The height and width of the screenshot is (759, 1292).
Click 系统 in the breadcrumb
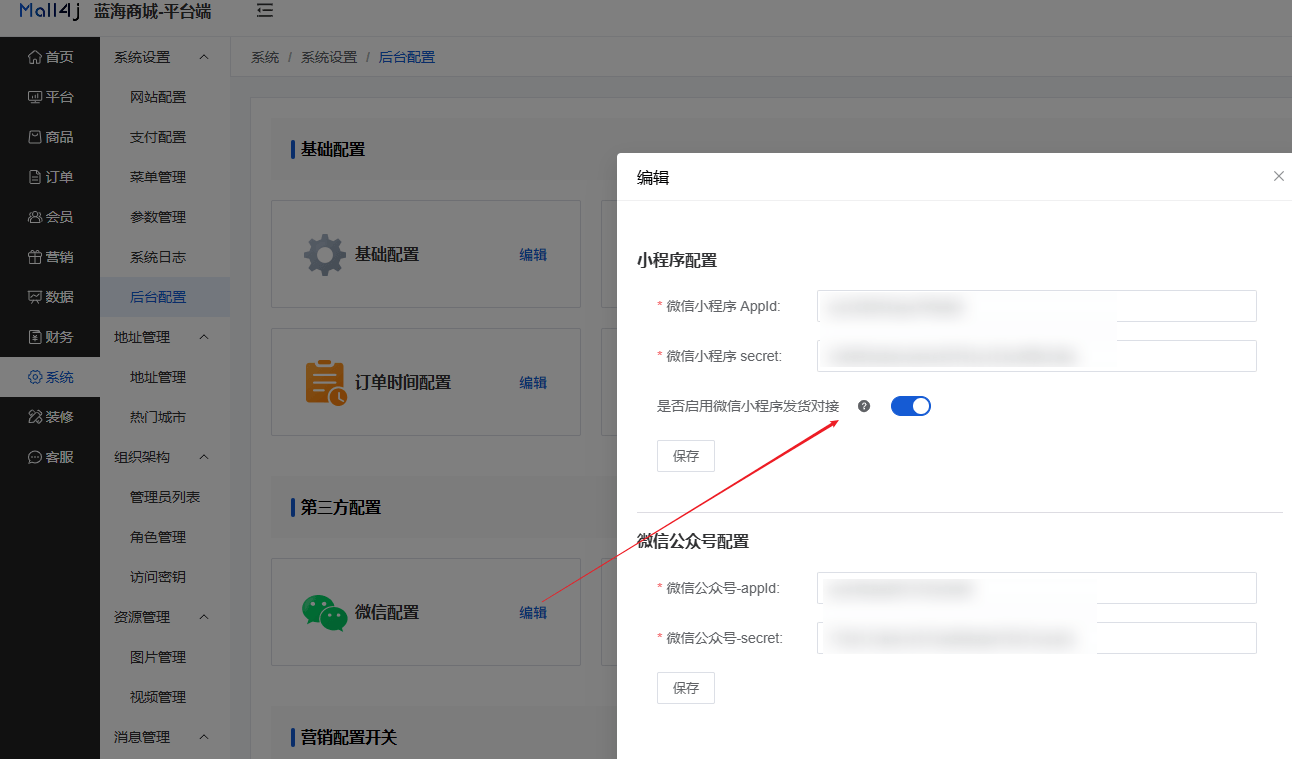click(265, 57)
